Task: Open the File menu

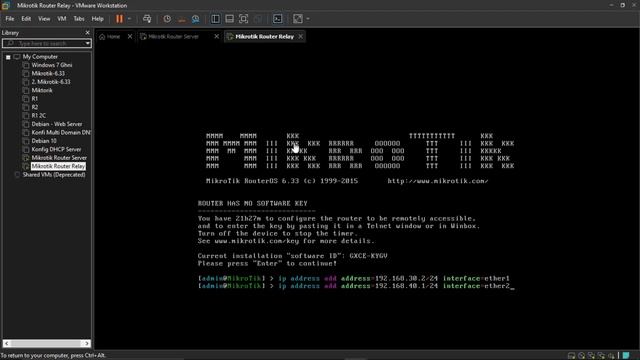Action: 10,19
